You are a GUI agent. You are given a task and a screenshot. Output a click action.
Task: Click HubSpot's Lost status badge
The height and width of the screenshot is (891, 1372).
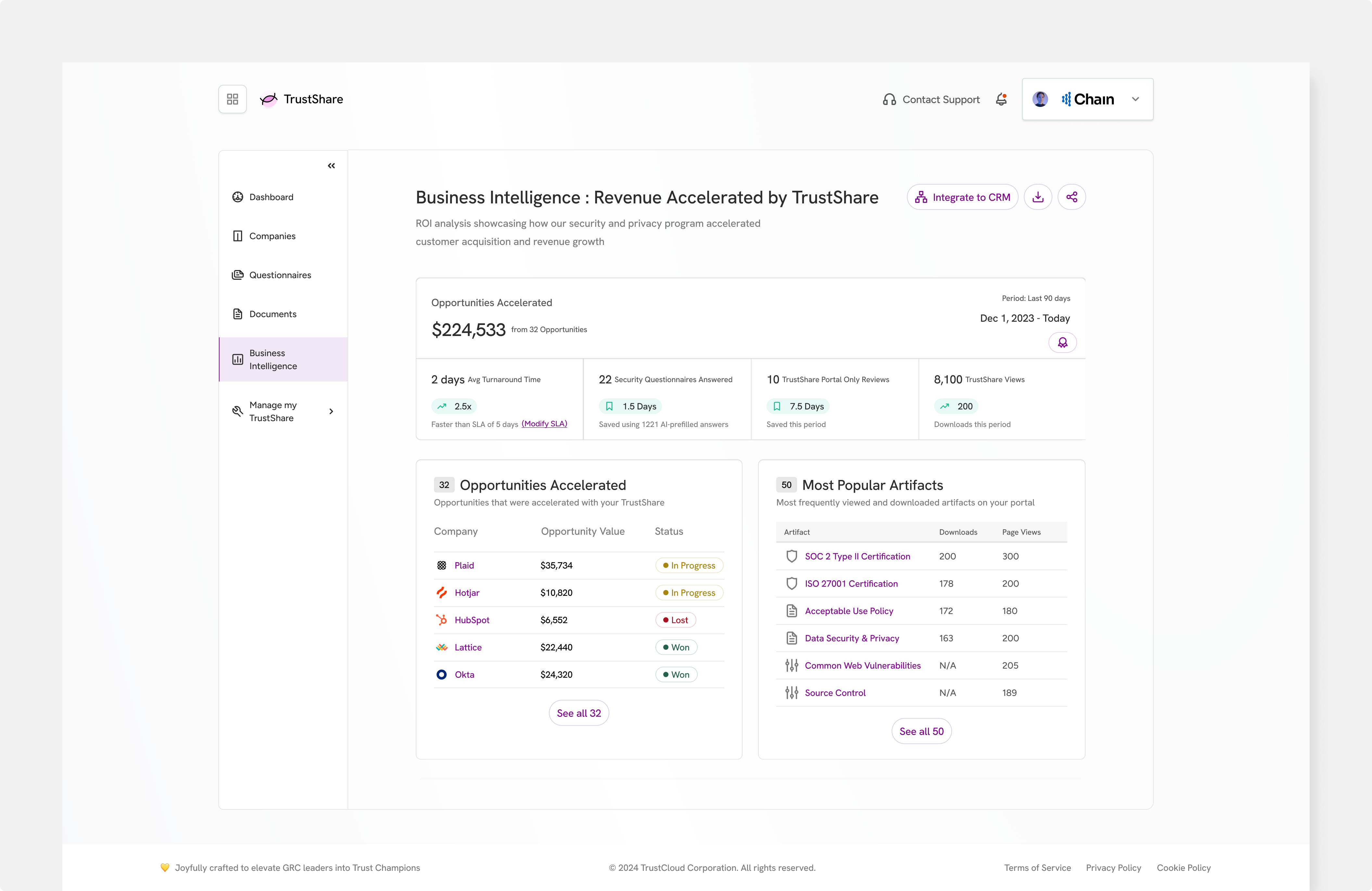[x=676, y=620]
